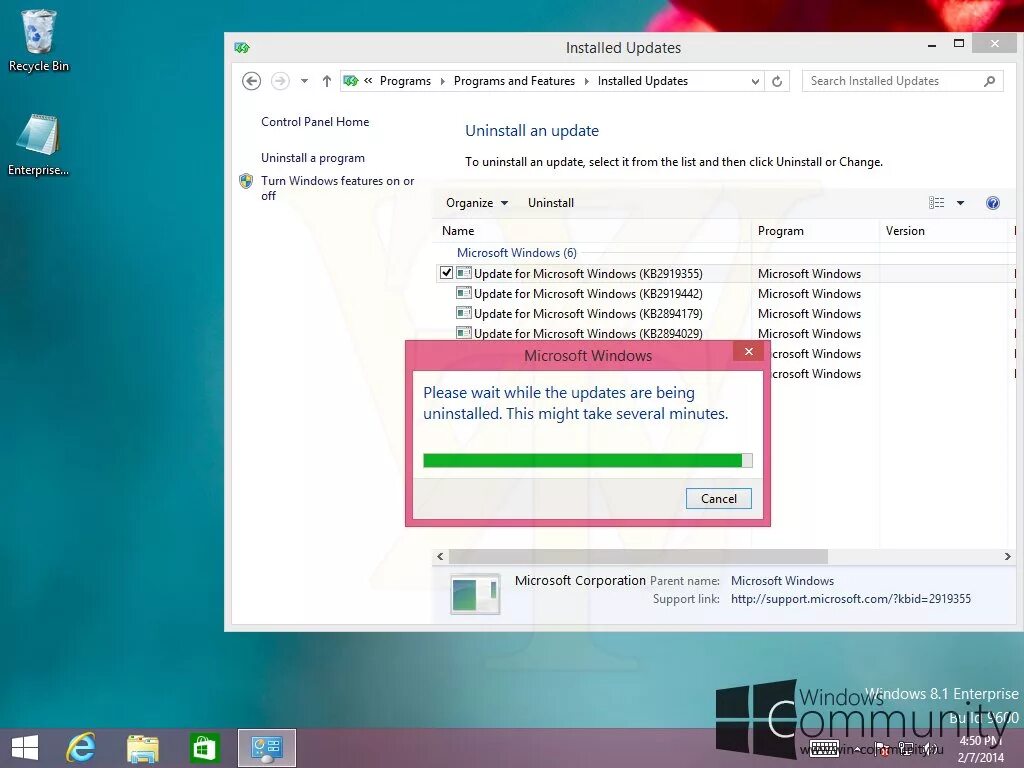Click the window icon in title bar
Viewport: 1024px width, 768px height.
(x=242, y=48)
